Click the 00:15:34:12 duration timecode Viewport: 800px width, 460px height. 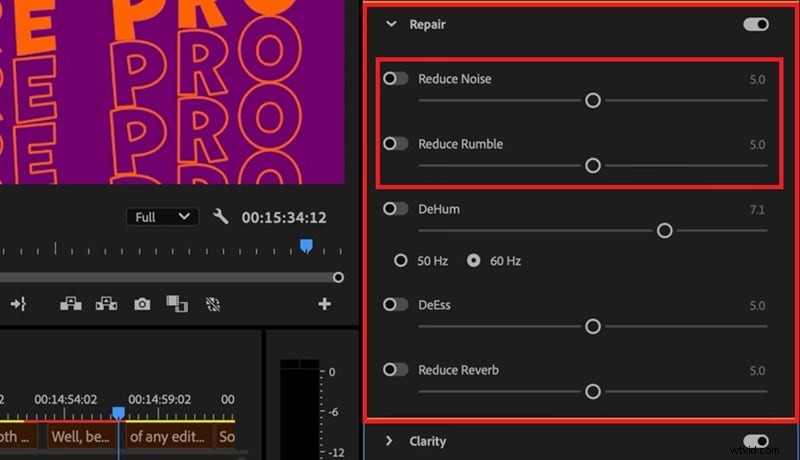coord(284,218)
